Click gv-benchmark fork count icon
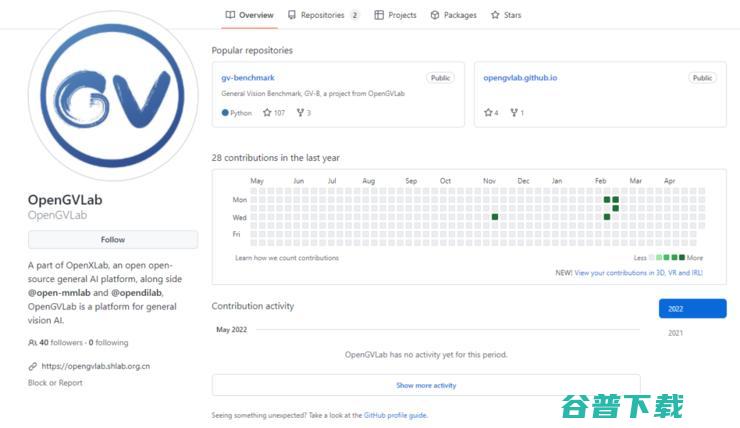 [x=300, y=113]
